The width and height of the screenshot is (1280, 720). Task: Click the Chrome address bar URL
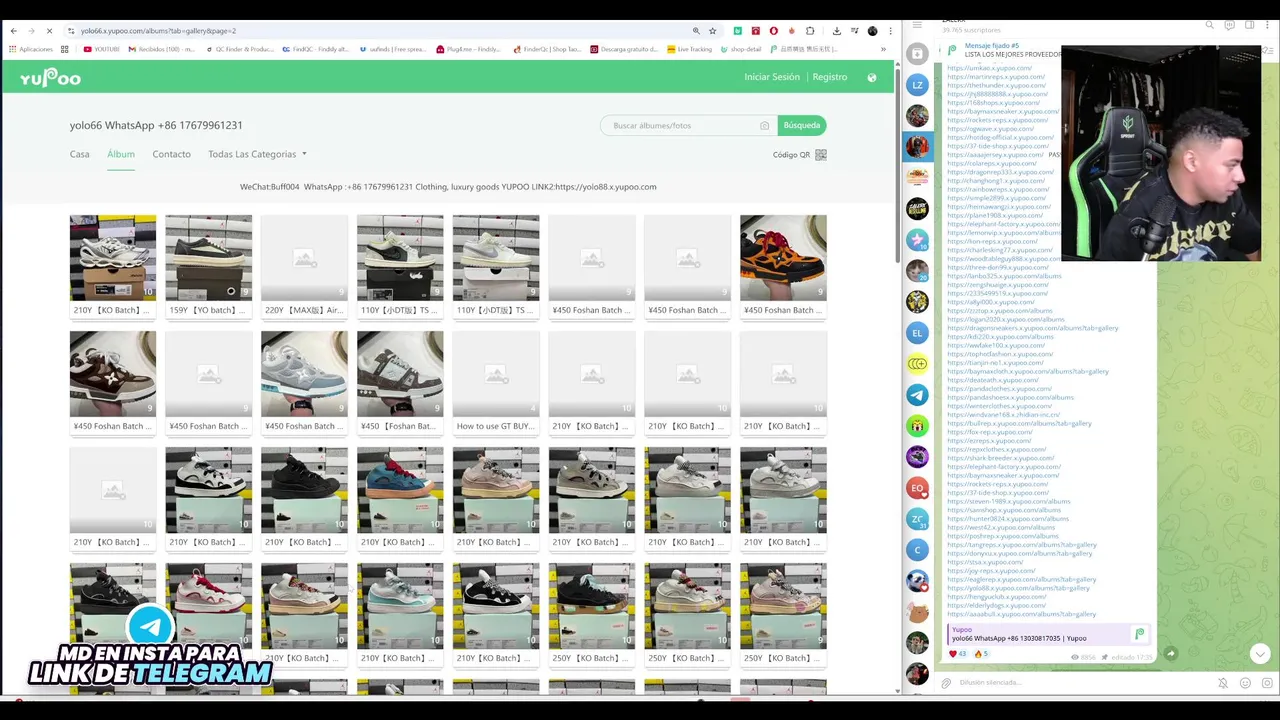click(x=158, y=31)
